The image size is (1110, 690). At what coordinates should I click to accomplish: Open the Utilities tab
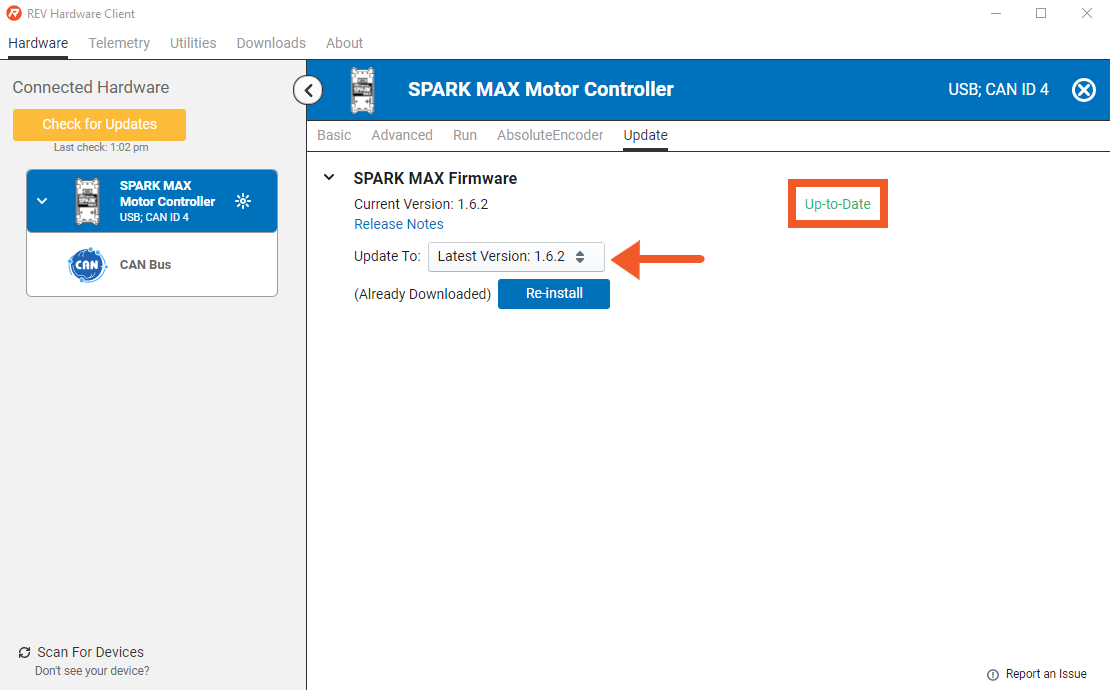(x=193, y=43)
